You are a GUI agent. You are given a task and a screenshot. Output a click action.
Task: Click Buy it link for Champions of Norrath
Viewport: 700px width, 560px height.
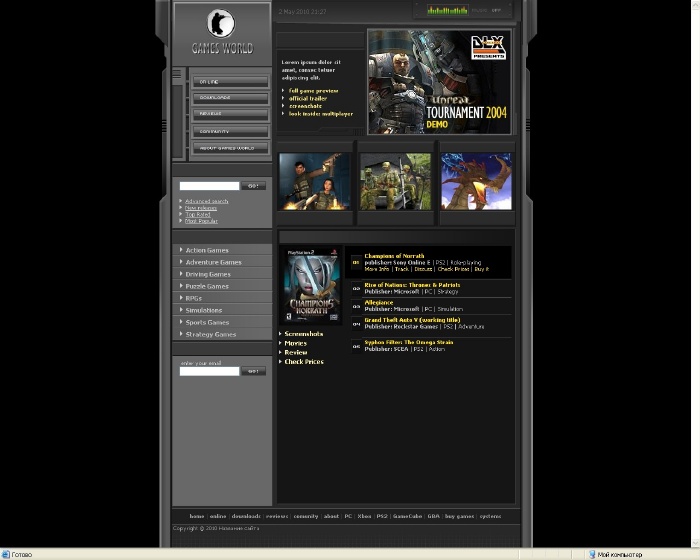(482, 269)
